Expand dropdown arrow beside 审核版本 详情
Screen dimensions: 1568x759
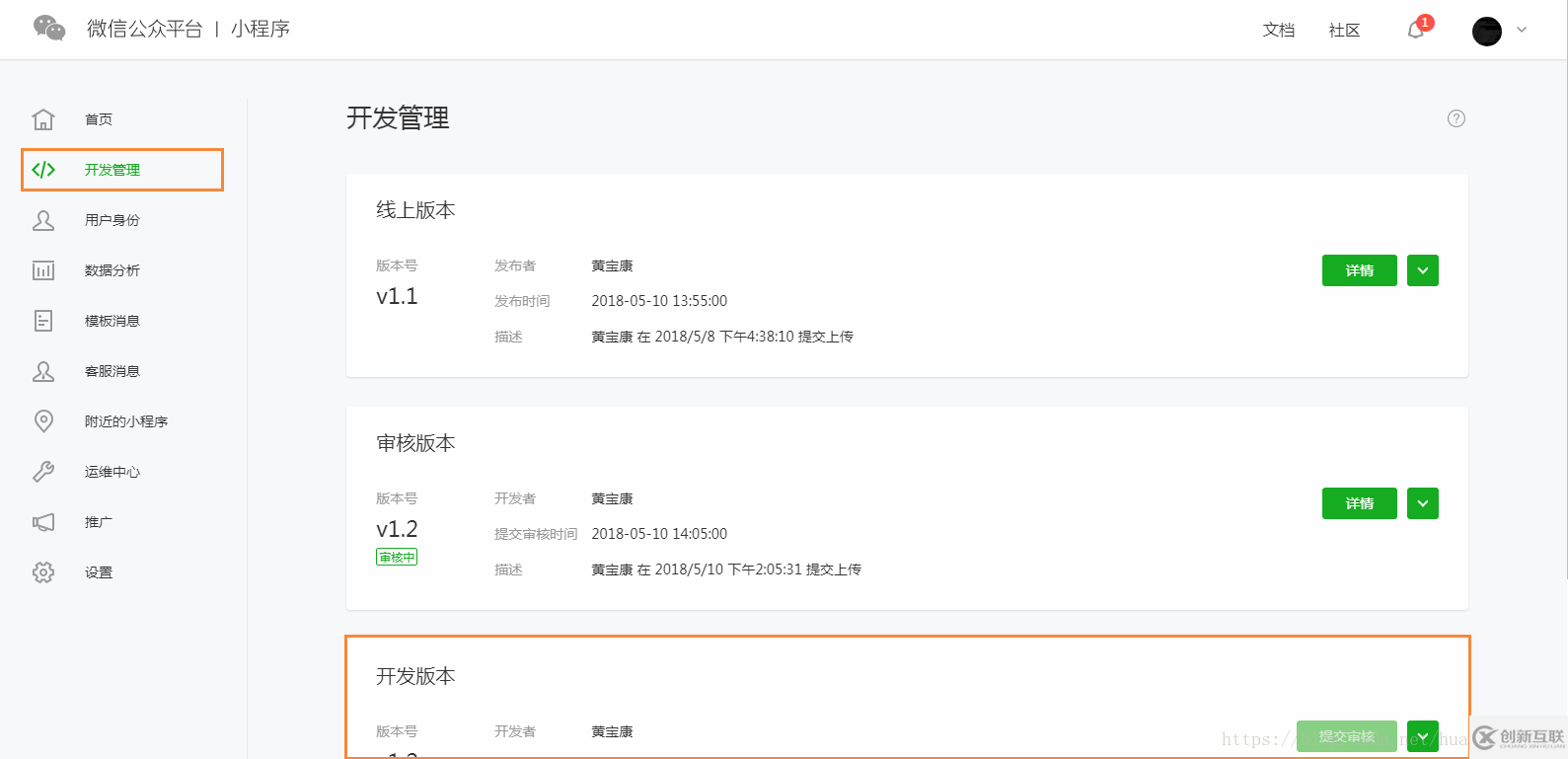(x=1422, y=503)
